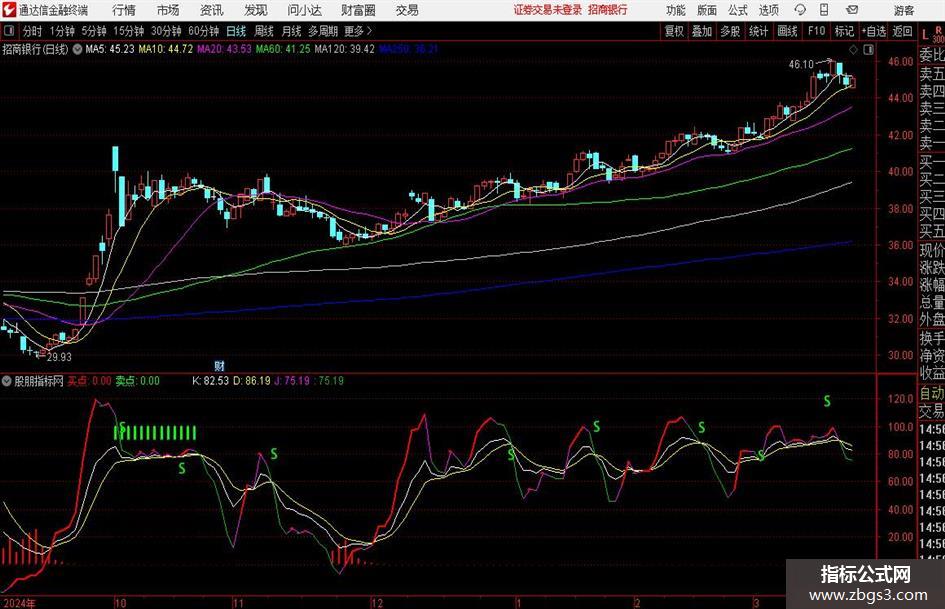The width and height of the screenshot is (945, 609).
Task: Switch to 15分钟 chart period
Action: point(128,31)
